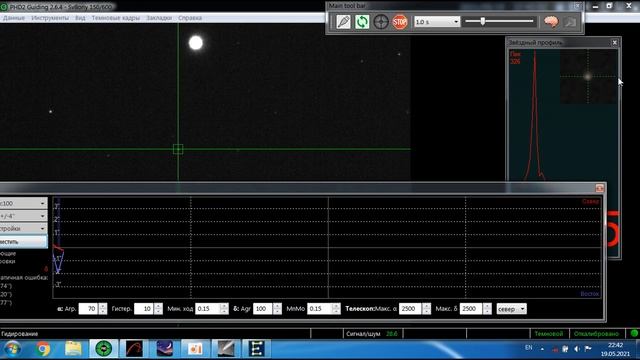Viewport: 640px width, 360px height.
Task: Increase Макс. α with up arrow
Action: tap(427, 306)
